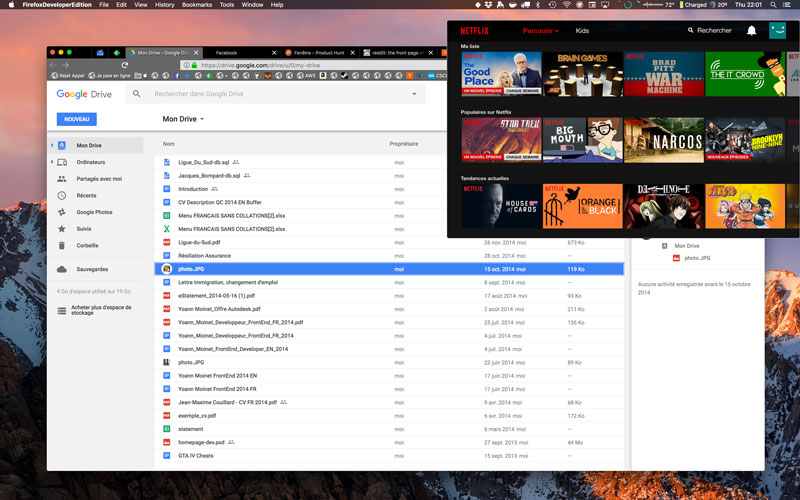
Task: Open the Je paie en ligne bookmark
Action: (110, 76)
